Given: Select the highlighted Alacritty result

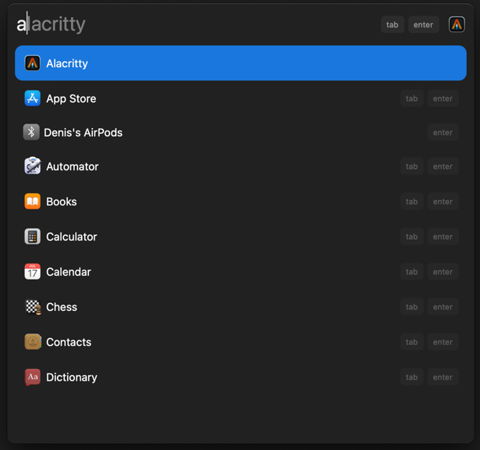Looking at the screenshot, I should (241, 63).
